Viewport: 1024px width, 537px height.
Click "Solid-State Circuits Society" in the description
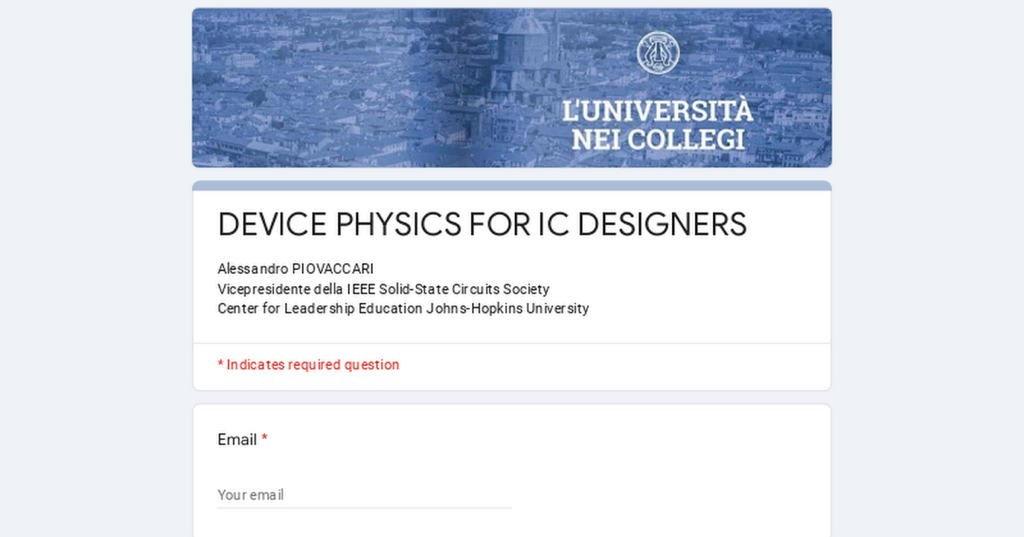(x=464, y=289)
